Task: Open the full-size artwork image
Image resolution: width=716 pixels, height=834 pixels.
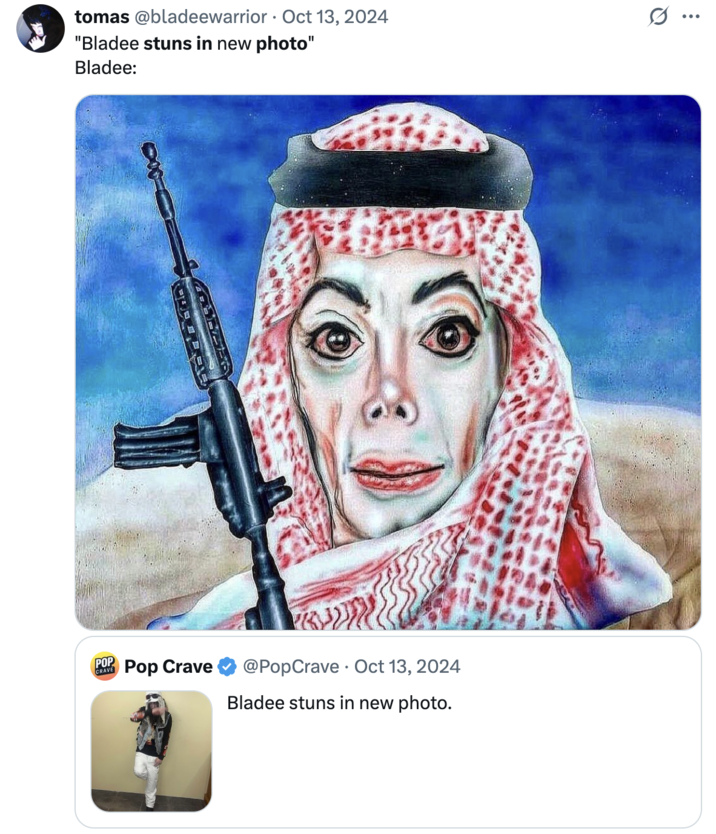Action: tap(388, 360)
